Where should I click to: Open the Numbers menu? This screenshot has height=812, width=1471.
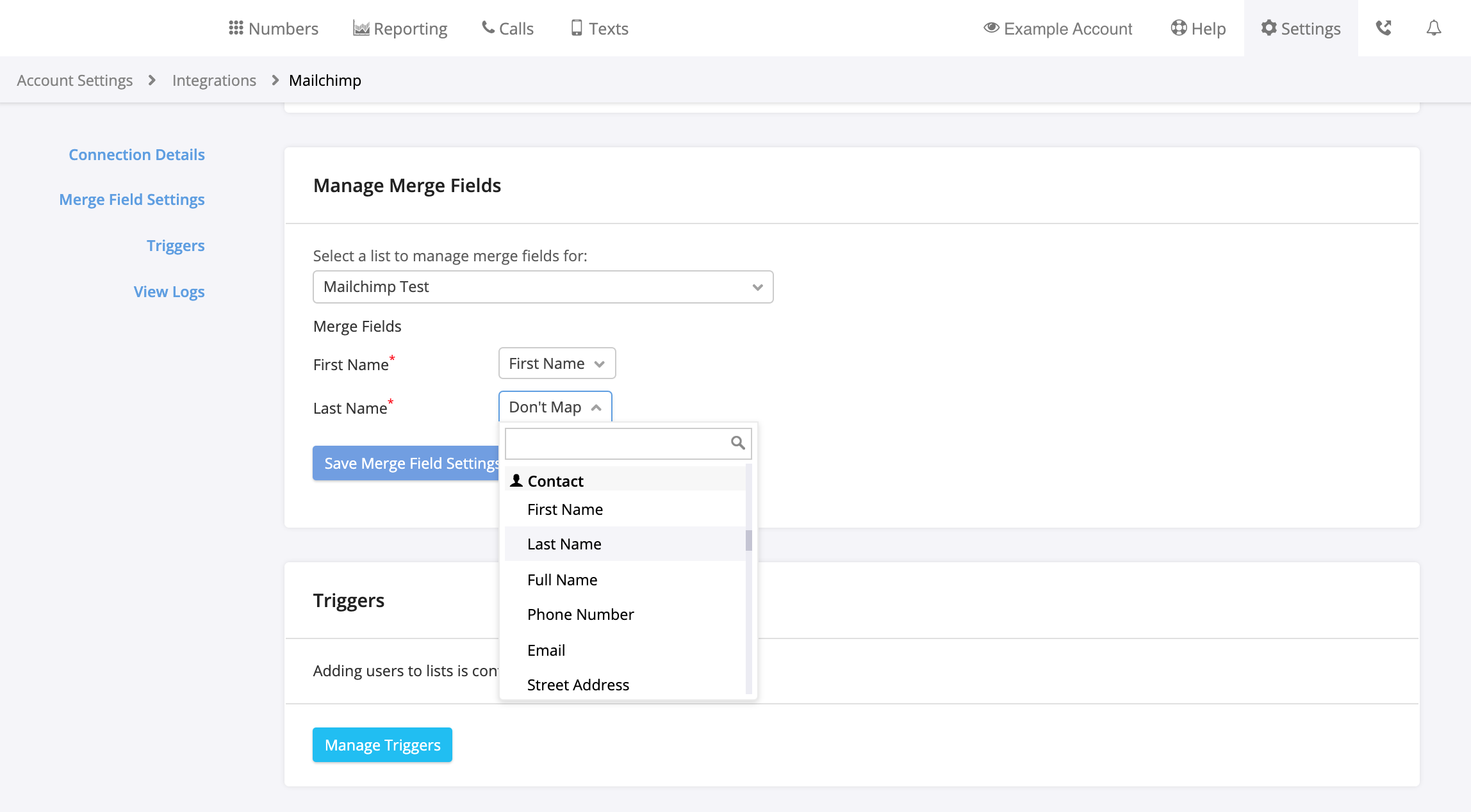(274, 28)
